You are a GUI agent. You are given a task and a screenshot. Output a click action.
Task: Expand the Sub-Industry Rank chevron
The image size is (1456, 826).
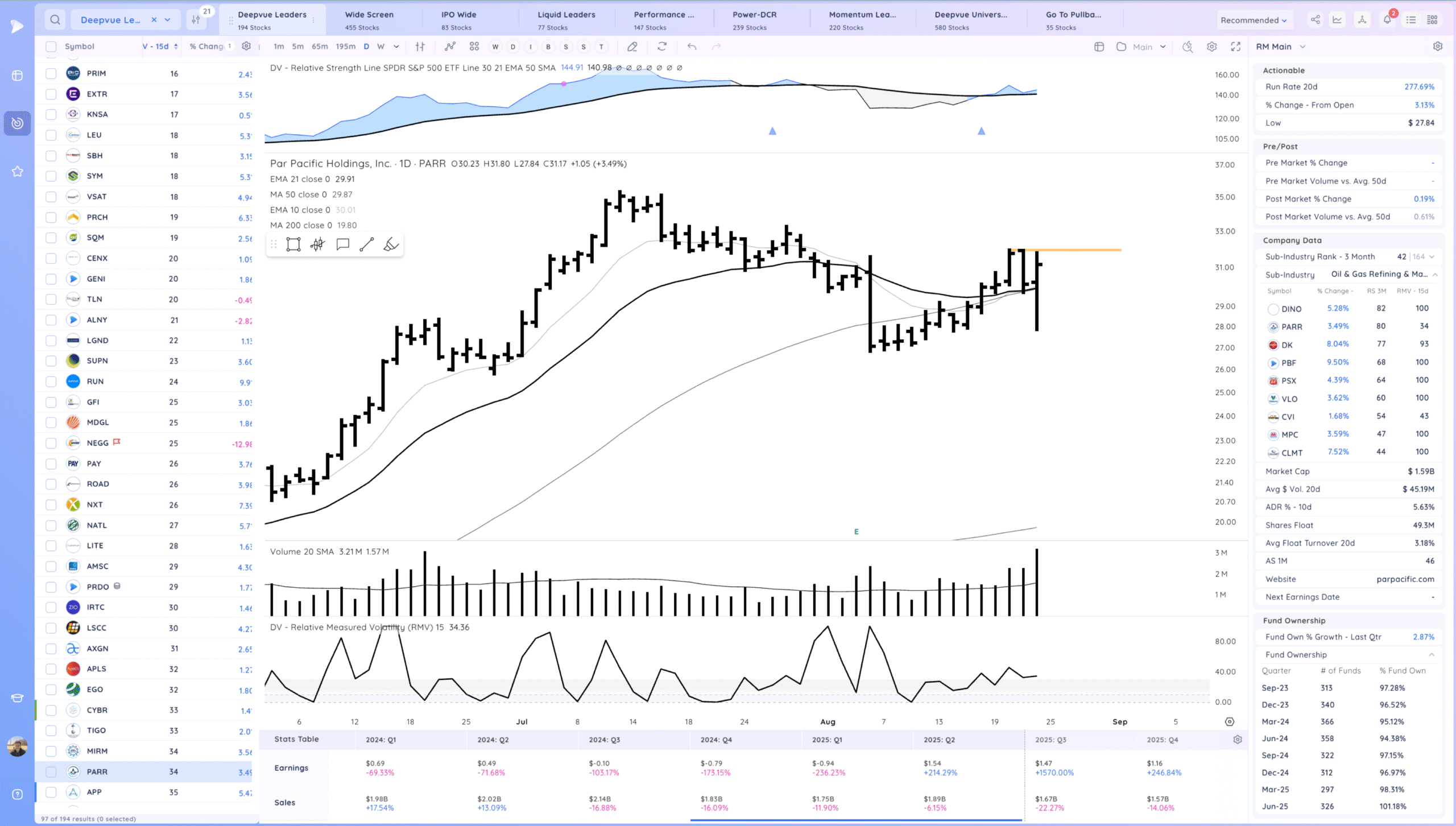(x=1432, y=257)
